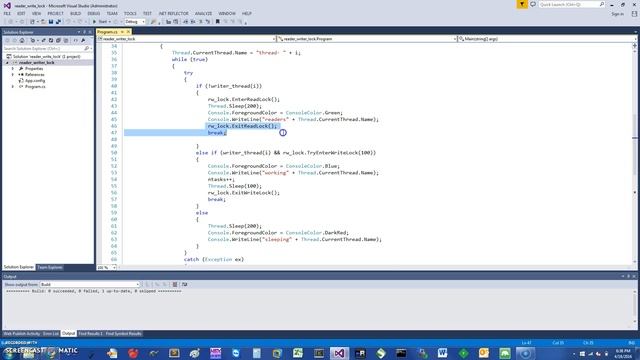Switch to the Error List tab
Viewport: 640px width, 360px height.
pos(51,334)
